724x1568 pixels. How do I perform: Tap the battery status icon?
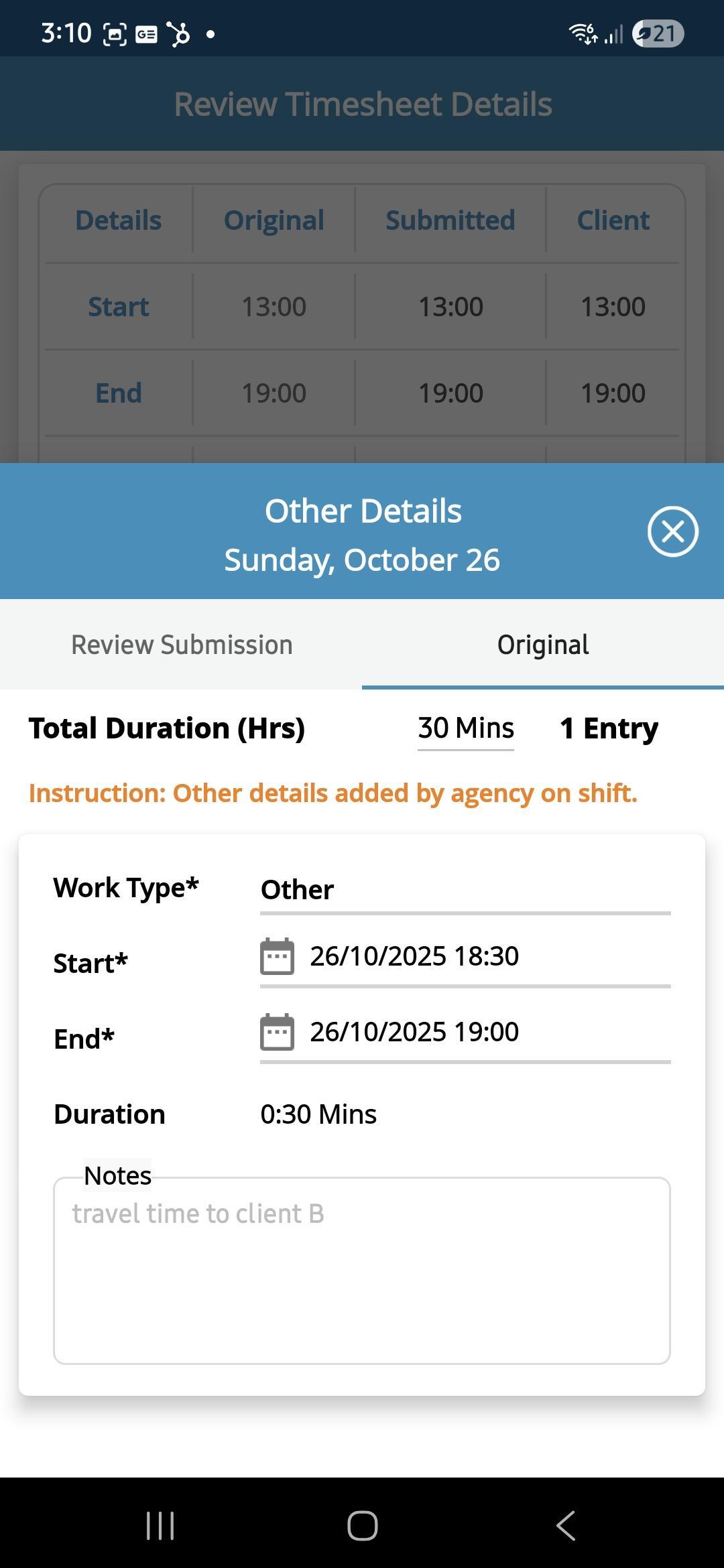click(x=658, y=34)
